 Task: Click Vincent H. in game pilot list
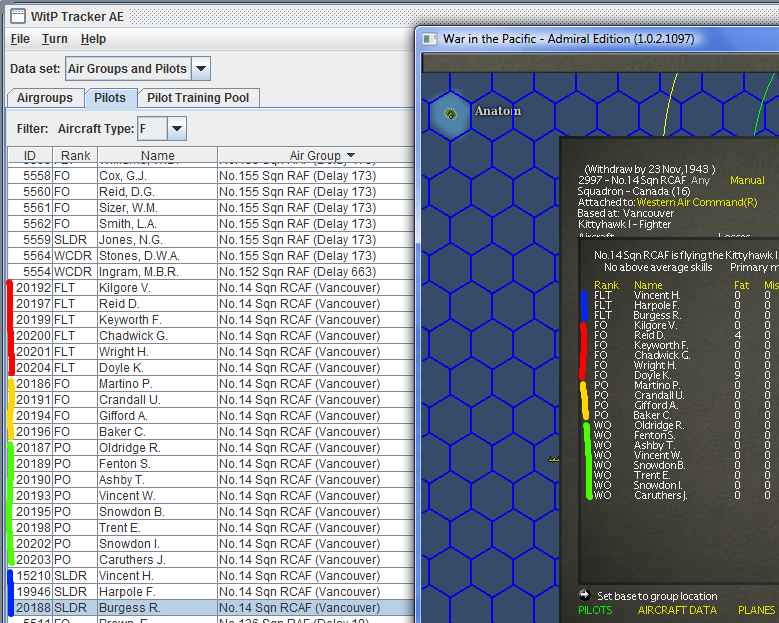click(x=657, y=295)
